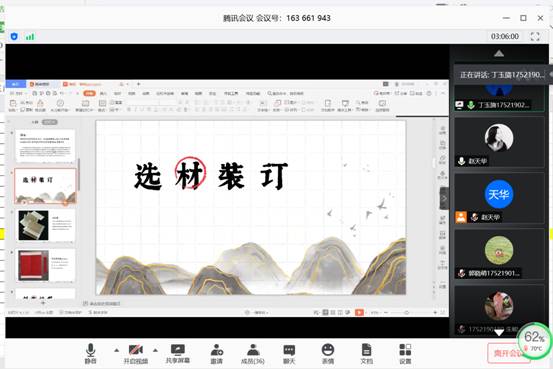This screenshot has width=553, height=369.
Task: Click the blue security shield icon
Action: [14, 36]
